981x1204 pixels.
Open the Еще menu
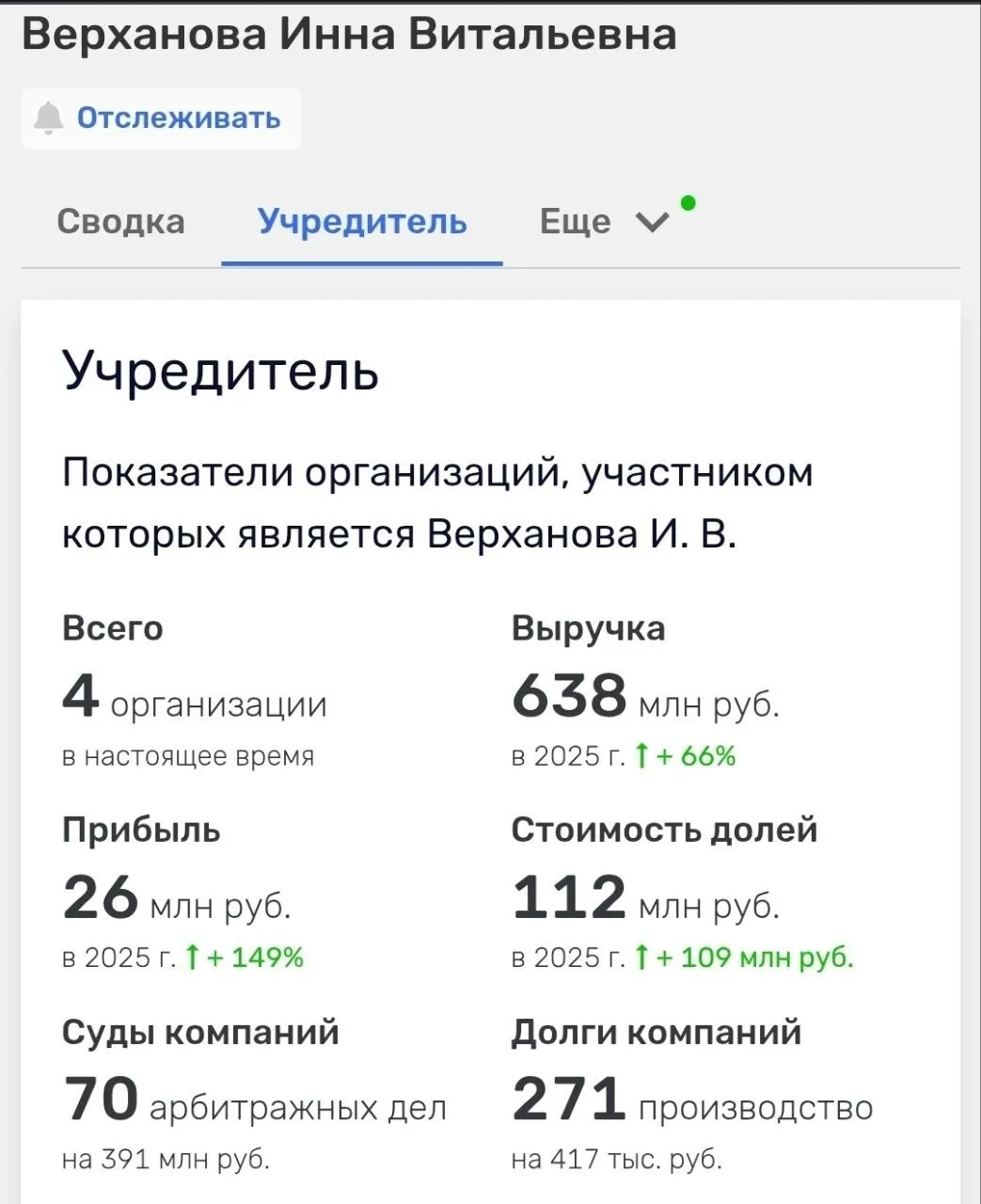coord(576,222)
